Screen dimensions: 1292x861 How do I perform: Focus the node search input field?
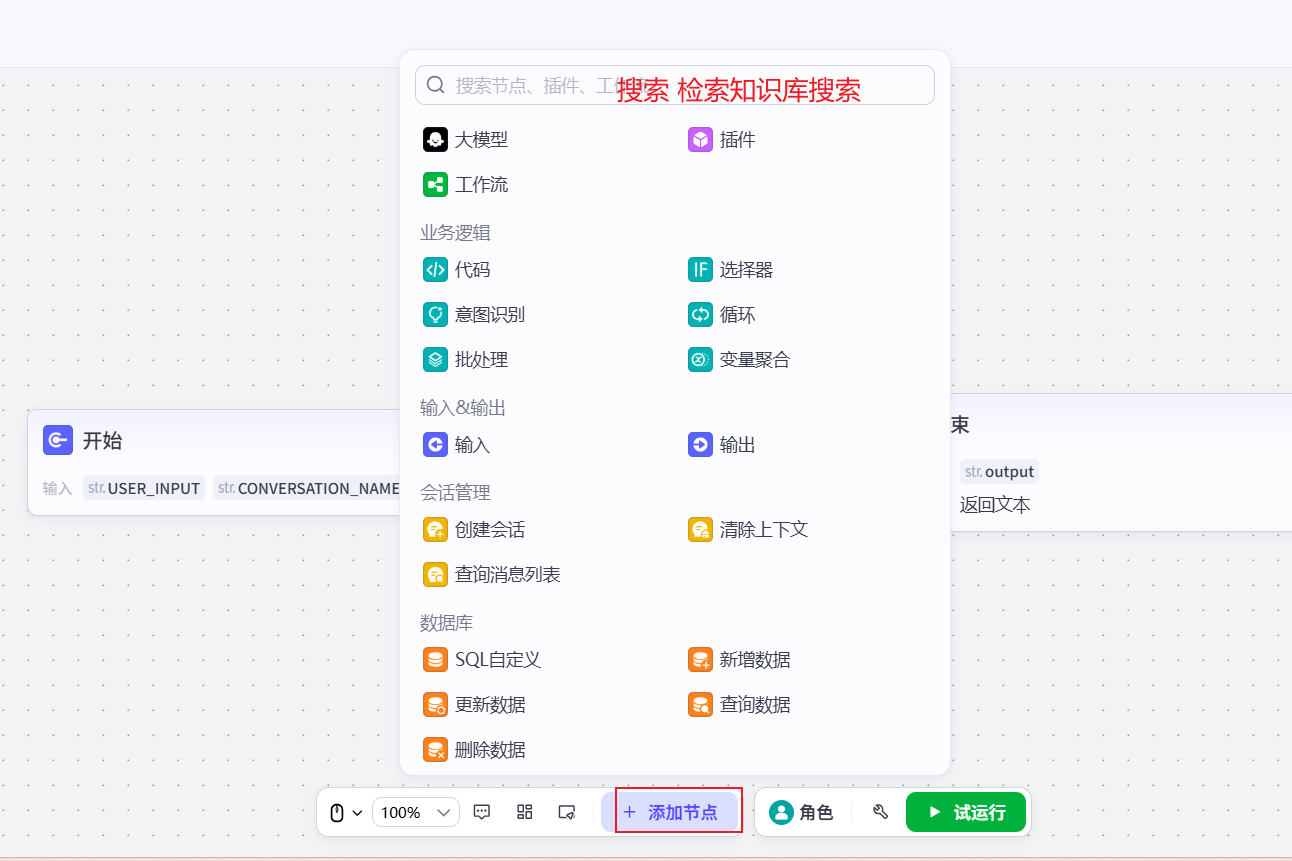point(675,85)
